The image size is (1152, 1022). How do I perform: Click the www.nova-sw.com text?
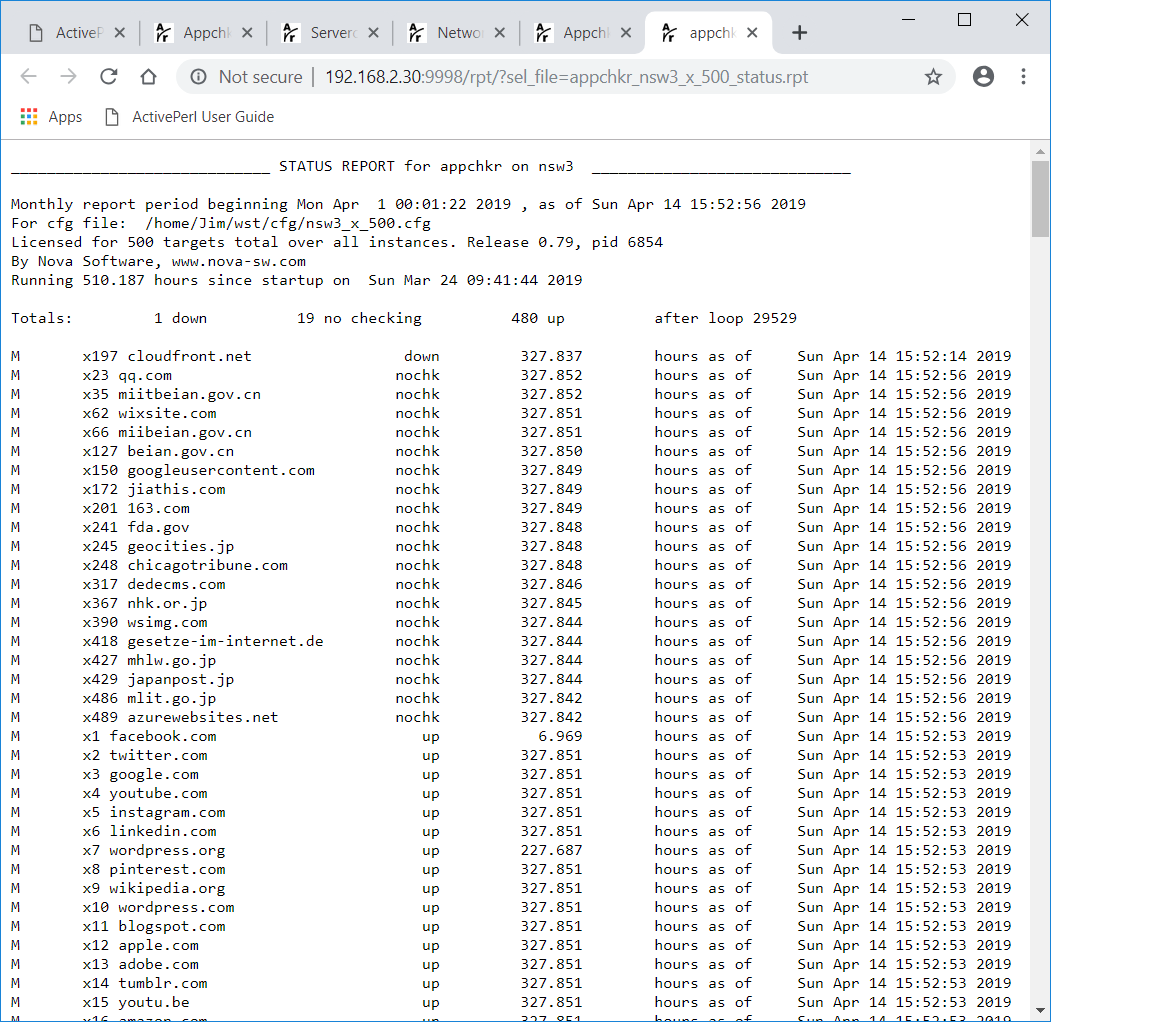[239, 262]
